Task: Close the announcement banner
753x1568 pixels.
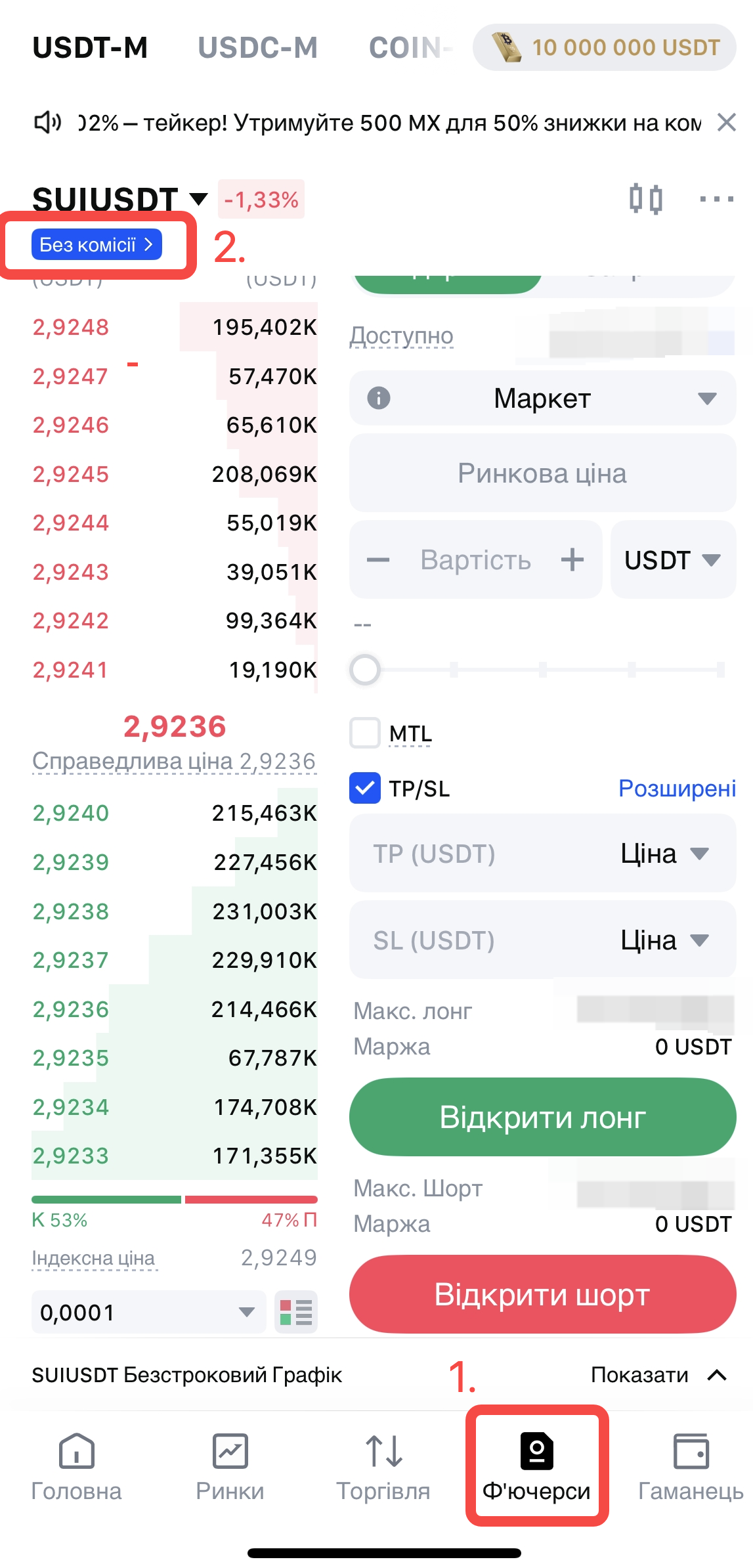Action: click(x=726, y=122)
